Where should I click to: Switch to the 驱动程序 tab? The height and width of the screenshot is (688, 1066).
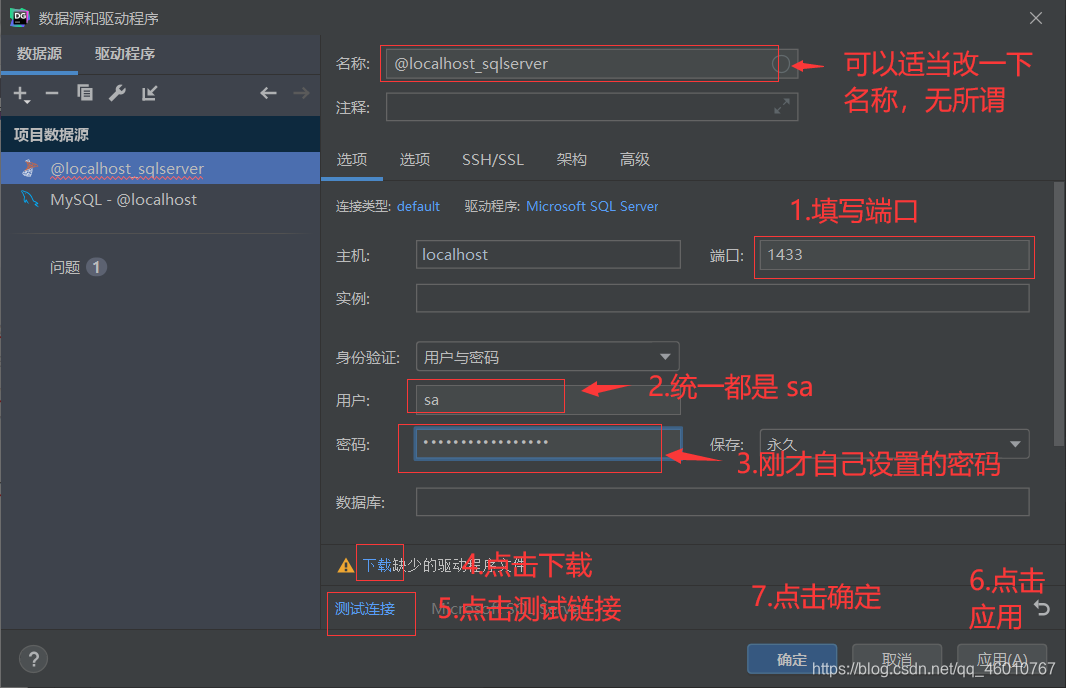pyautogui.click(x=124, y=53)
